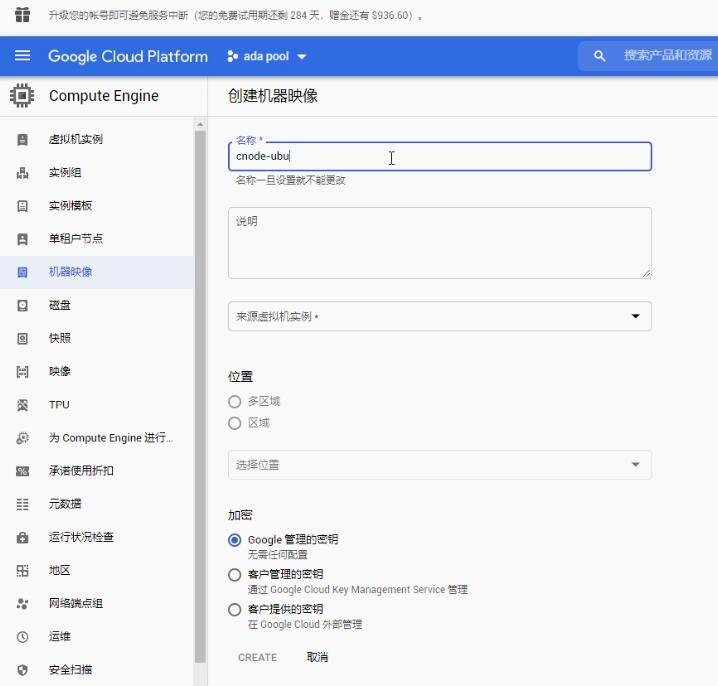The image size is (718, 686).
Task: Open 快照 in the sidebar
Action: coord(60,338)
